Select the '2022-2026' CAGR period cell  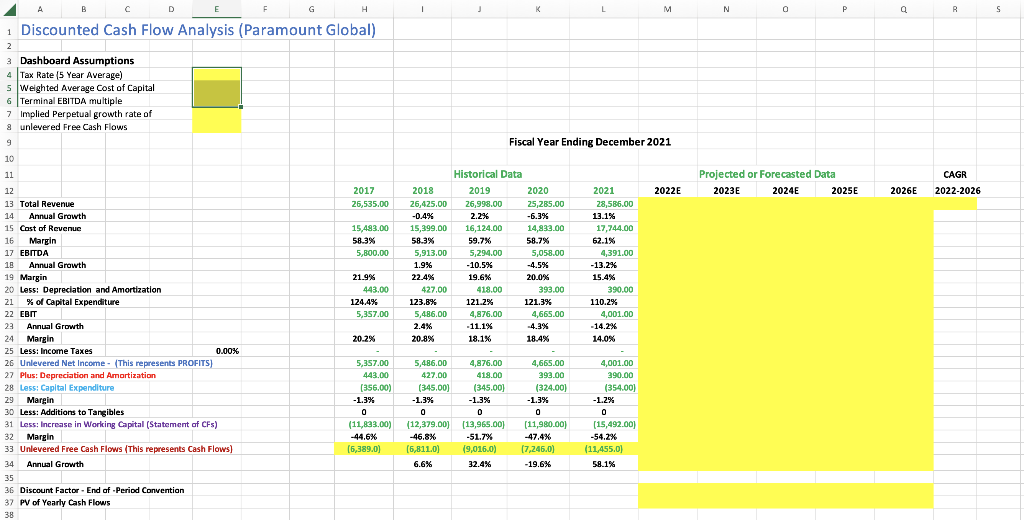[x=957, y=191]
